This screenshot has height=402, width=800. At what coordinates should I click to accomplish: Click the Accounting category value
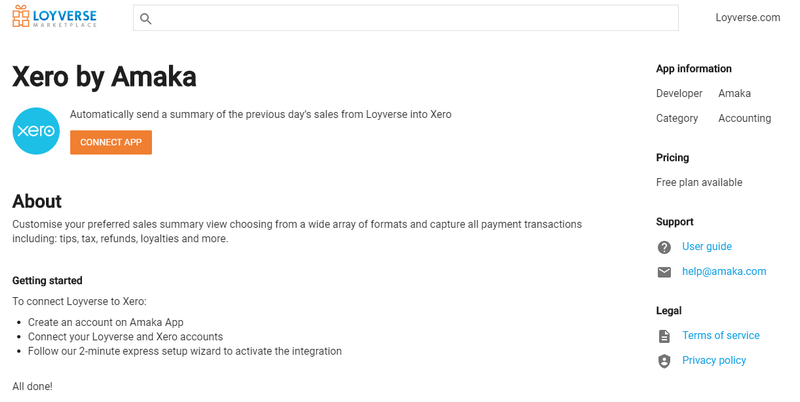(744, 119)
